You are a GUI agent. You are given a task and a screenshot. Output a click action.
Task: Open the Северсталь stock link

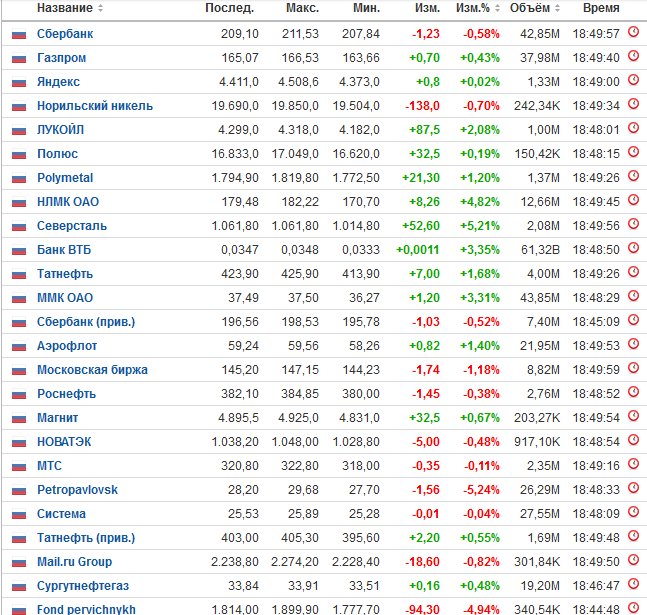coord(72,226)
